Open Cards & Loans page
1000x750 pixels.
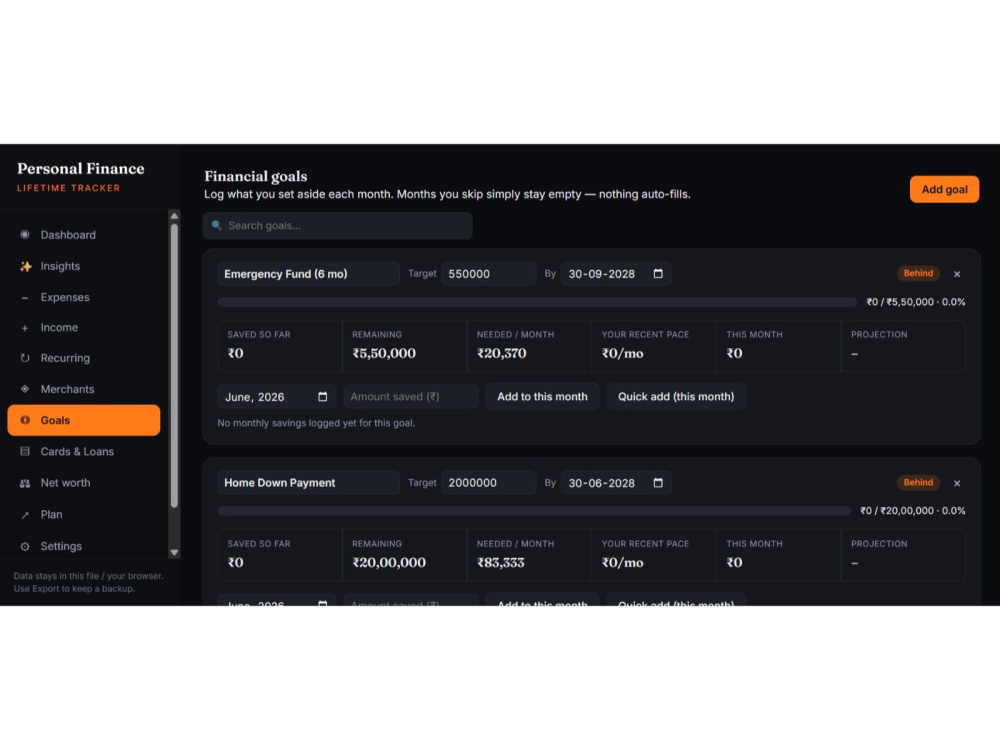(84, 452)
